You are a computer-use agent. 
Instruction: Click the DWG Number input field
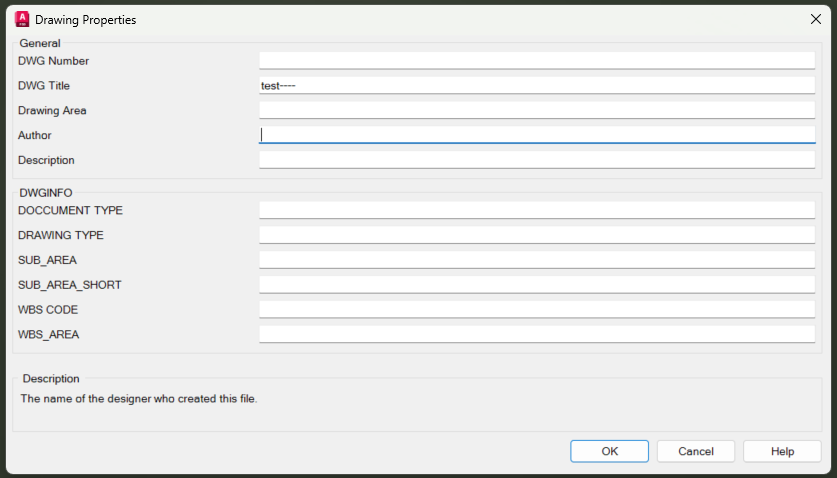coord(537,60)
